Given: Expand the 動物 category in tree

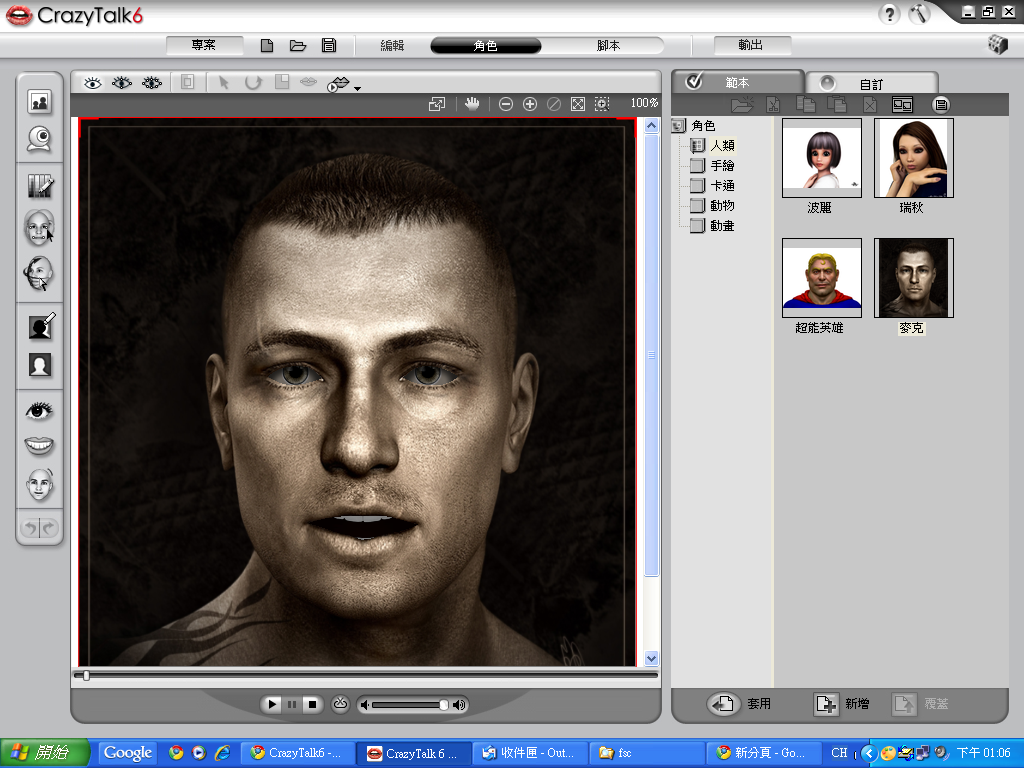Looking at the screenshot, I should coord(722,206).
